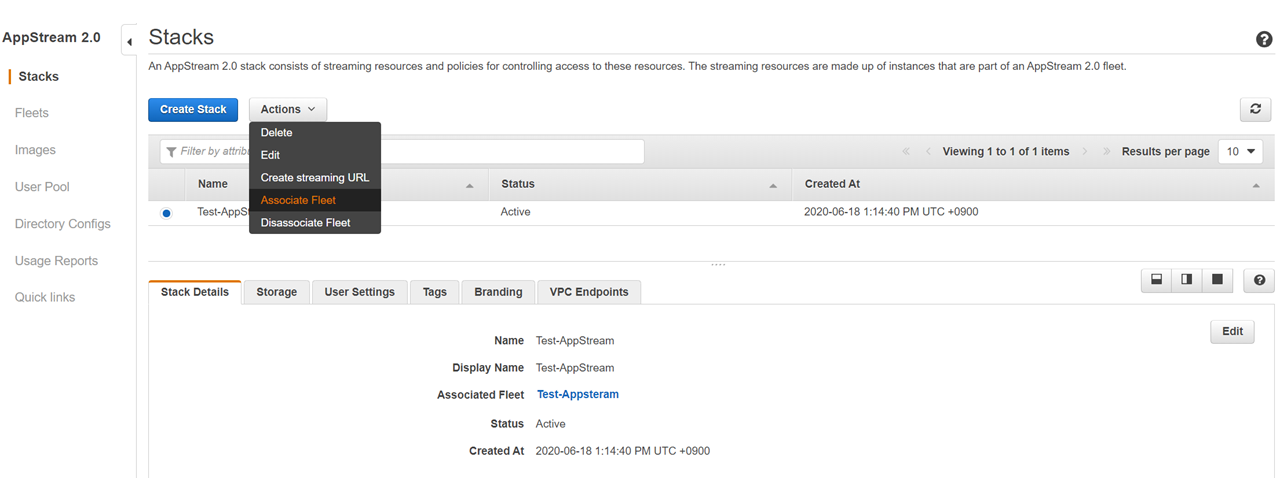
Task: Choose Delete from Actions menu
Action: [315, 133]
